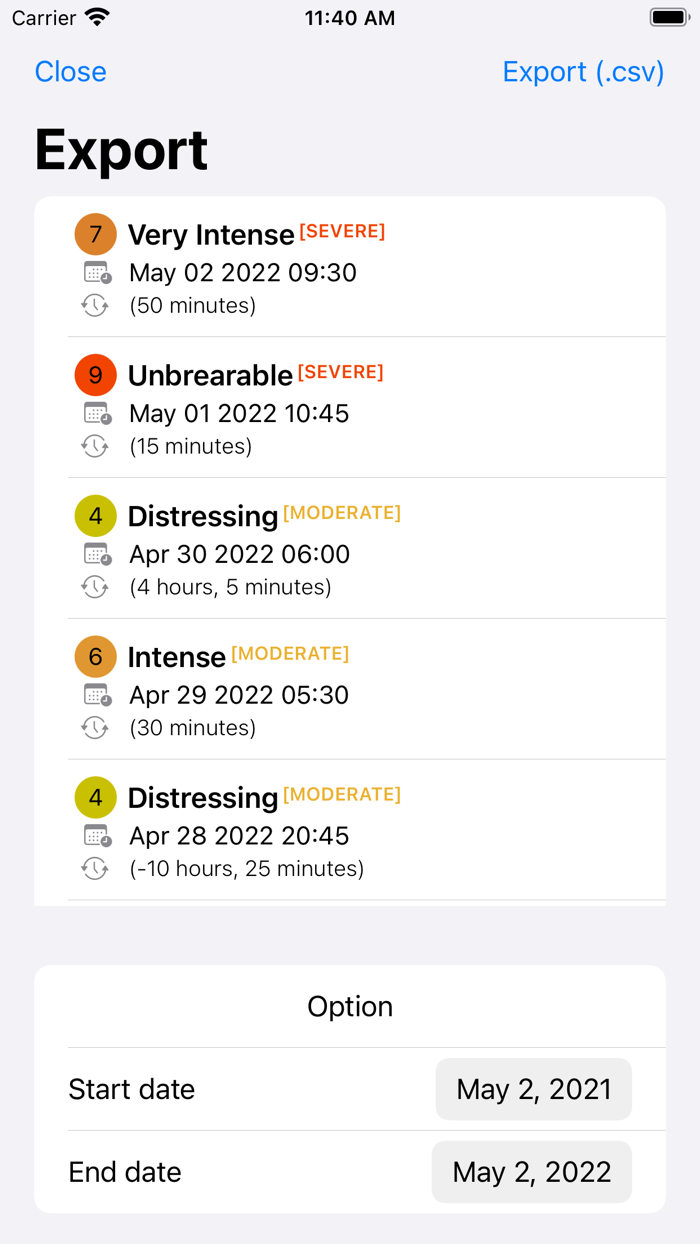Tap the orange pain level 6 badge
This screenshot has height=1244, width=700.
95,657
